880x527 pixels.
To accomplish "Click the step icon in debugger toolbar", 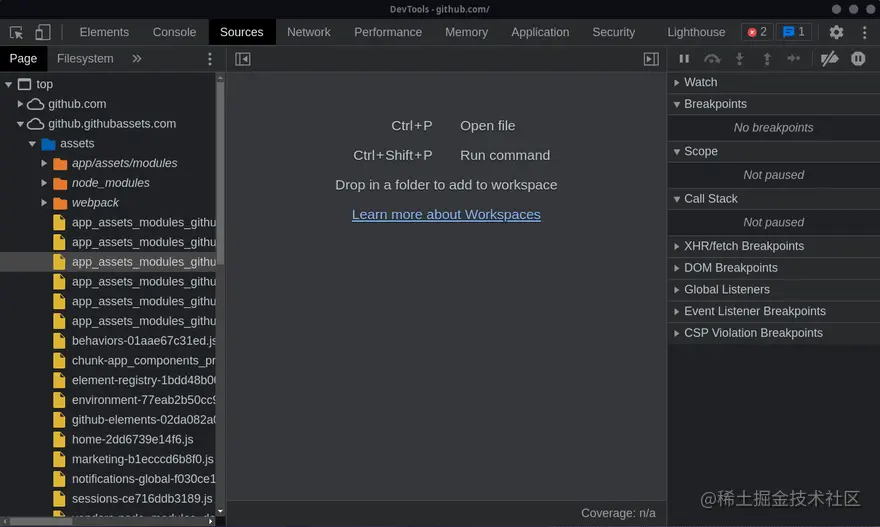I will [794, 58].
